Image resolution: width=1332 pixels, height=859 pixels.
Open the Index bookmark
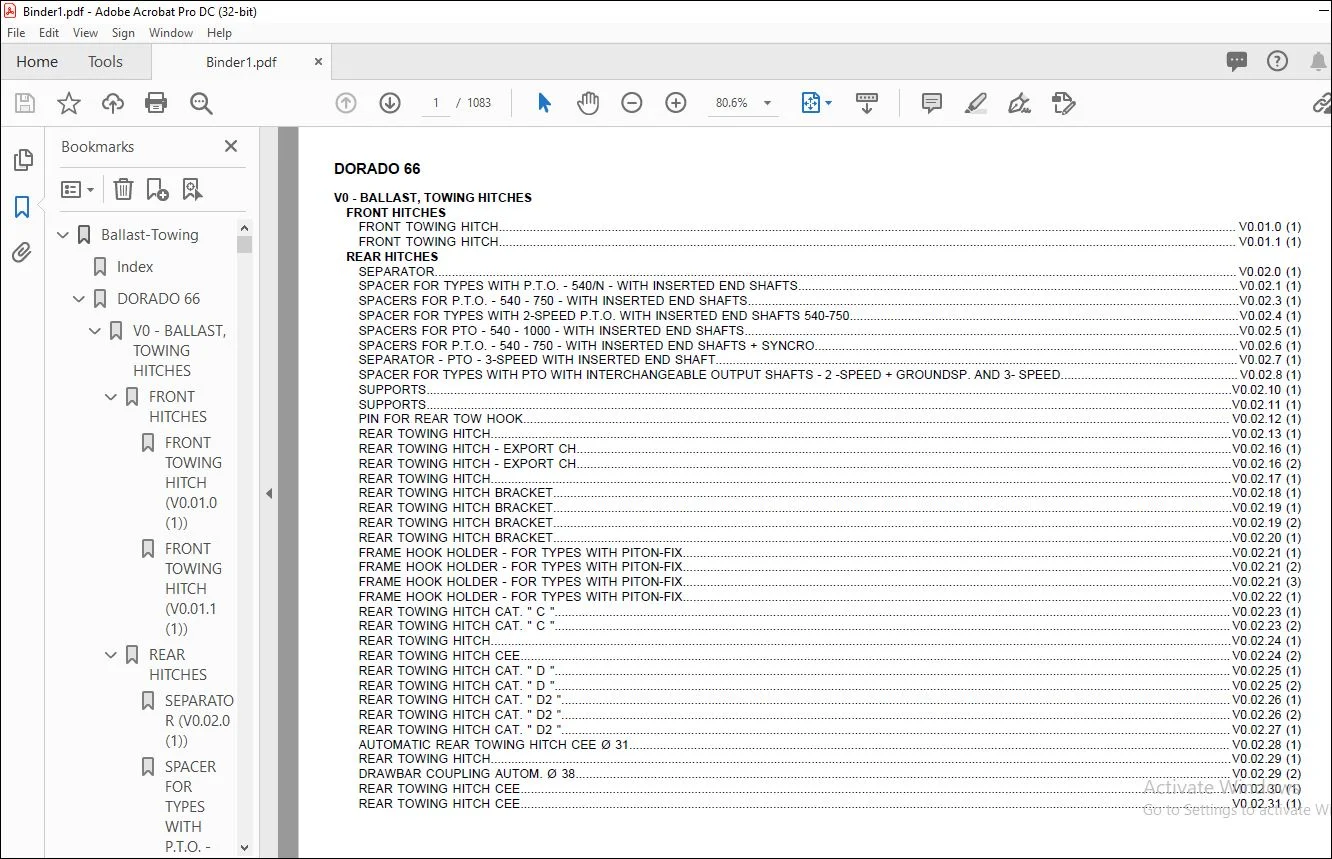(135, 267)
